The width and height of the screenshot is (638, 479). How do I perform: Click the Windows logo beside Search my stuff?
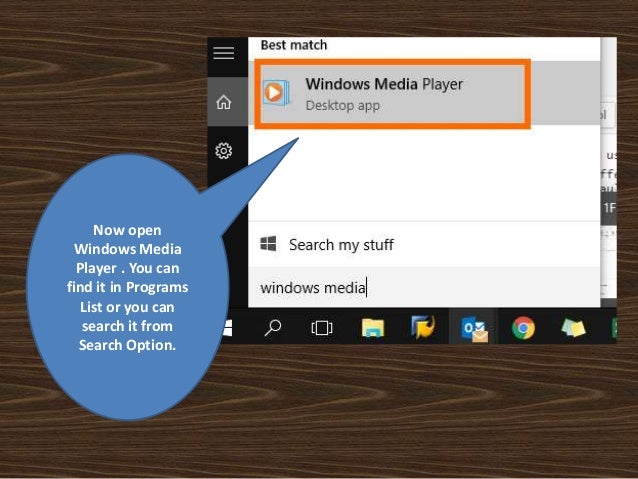(268, 244)
